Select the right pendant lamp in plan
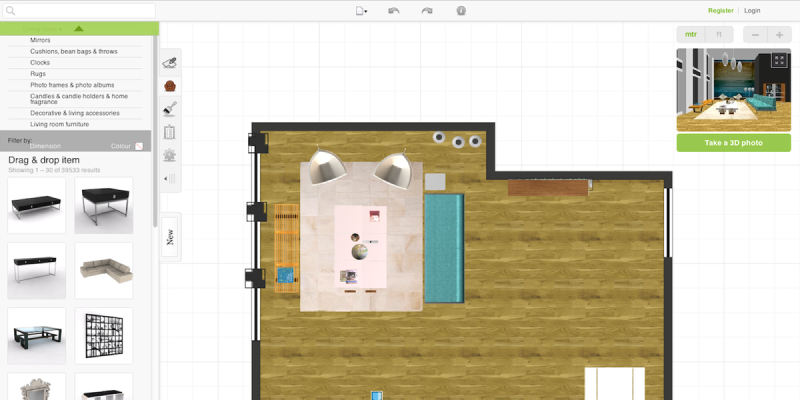 click(393, 169)
